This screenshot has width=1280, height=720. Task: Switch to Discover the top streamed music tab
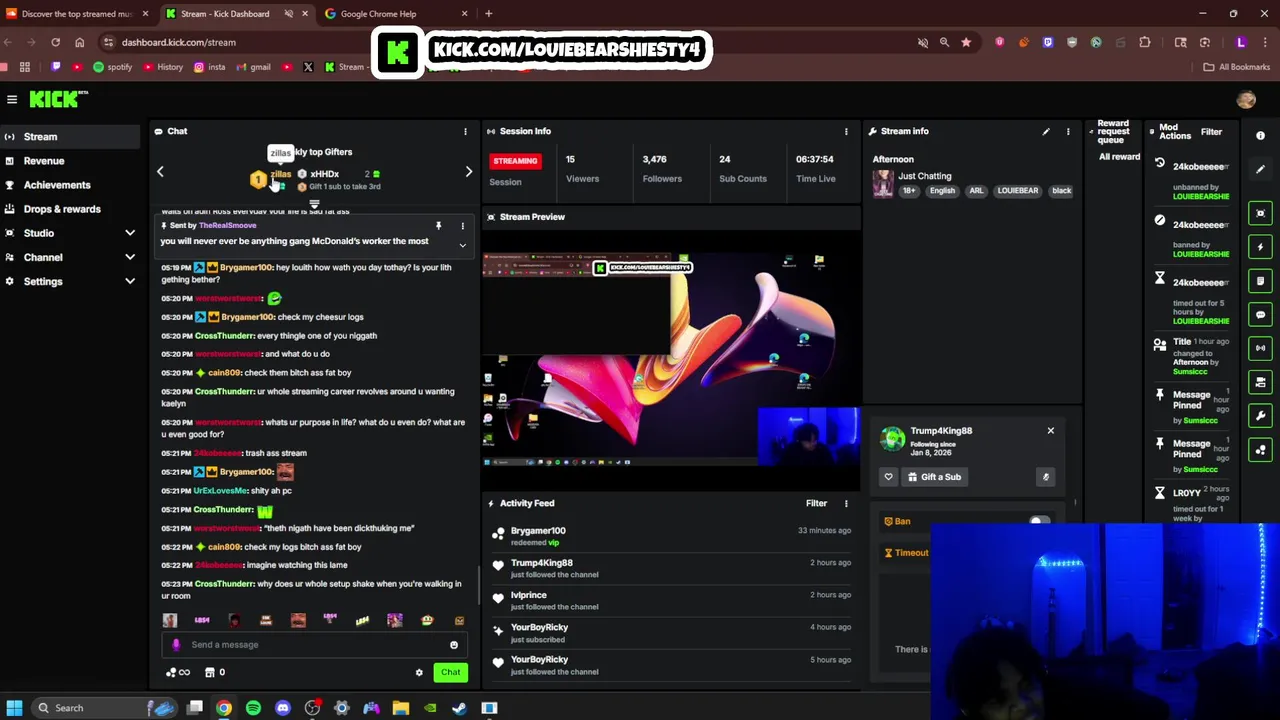click(77, 14)
